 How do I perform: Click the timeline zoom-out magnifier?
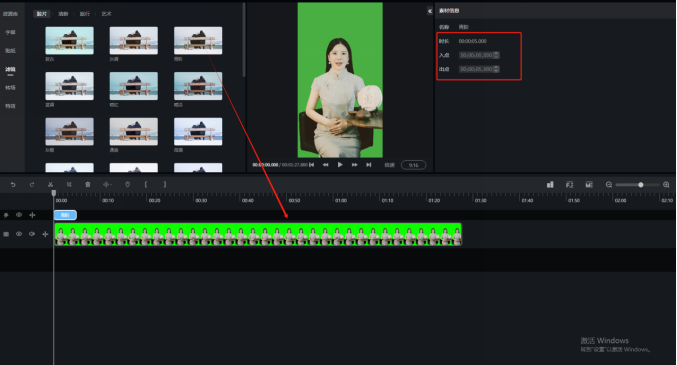click(609, 185)
